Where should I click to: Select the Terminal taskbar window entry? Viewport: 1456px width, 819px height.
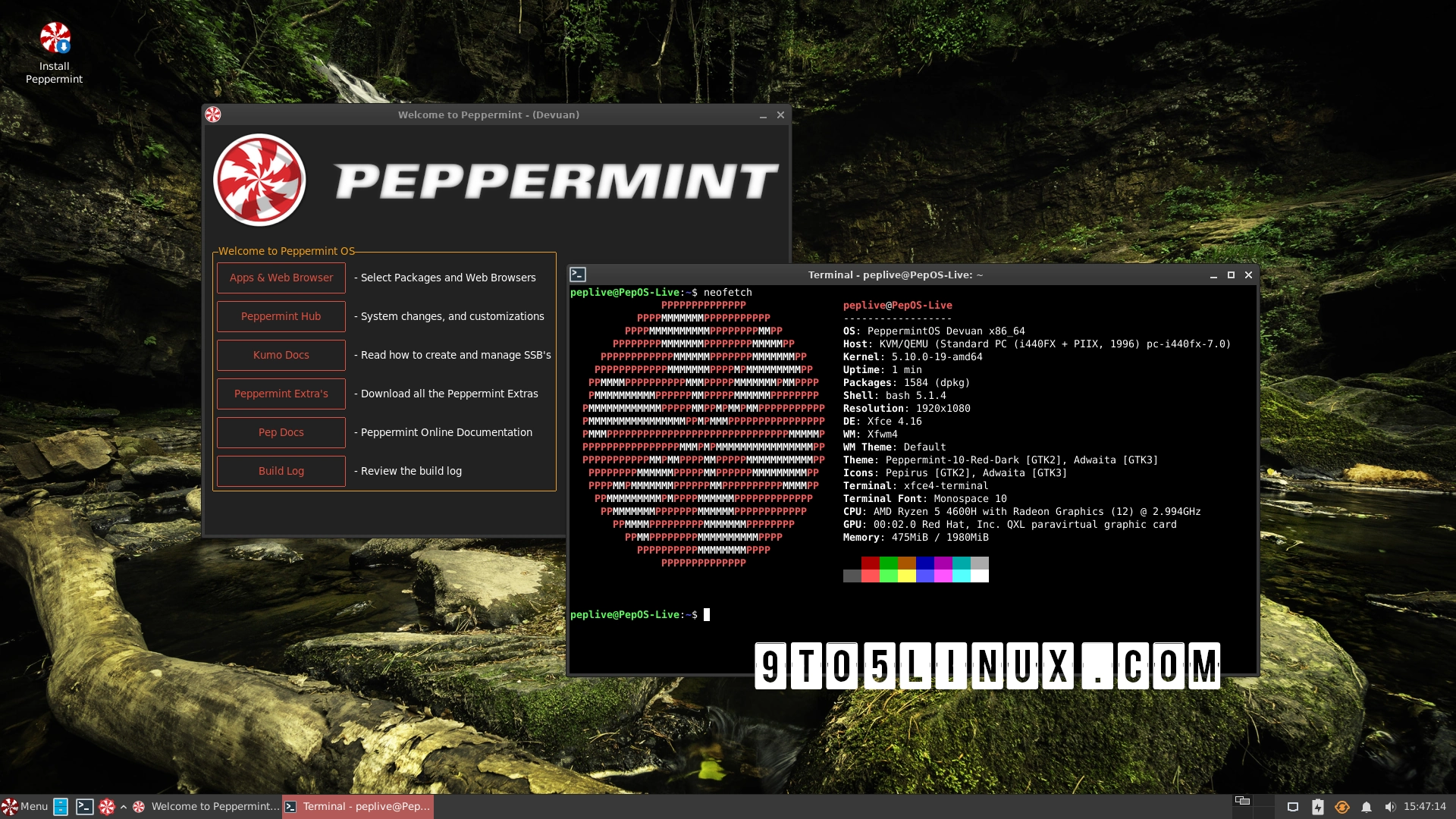tap(356, 806)
